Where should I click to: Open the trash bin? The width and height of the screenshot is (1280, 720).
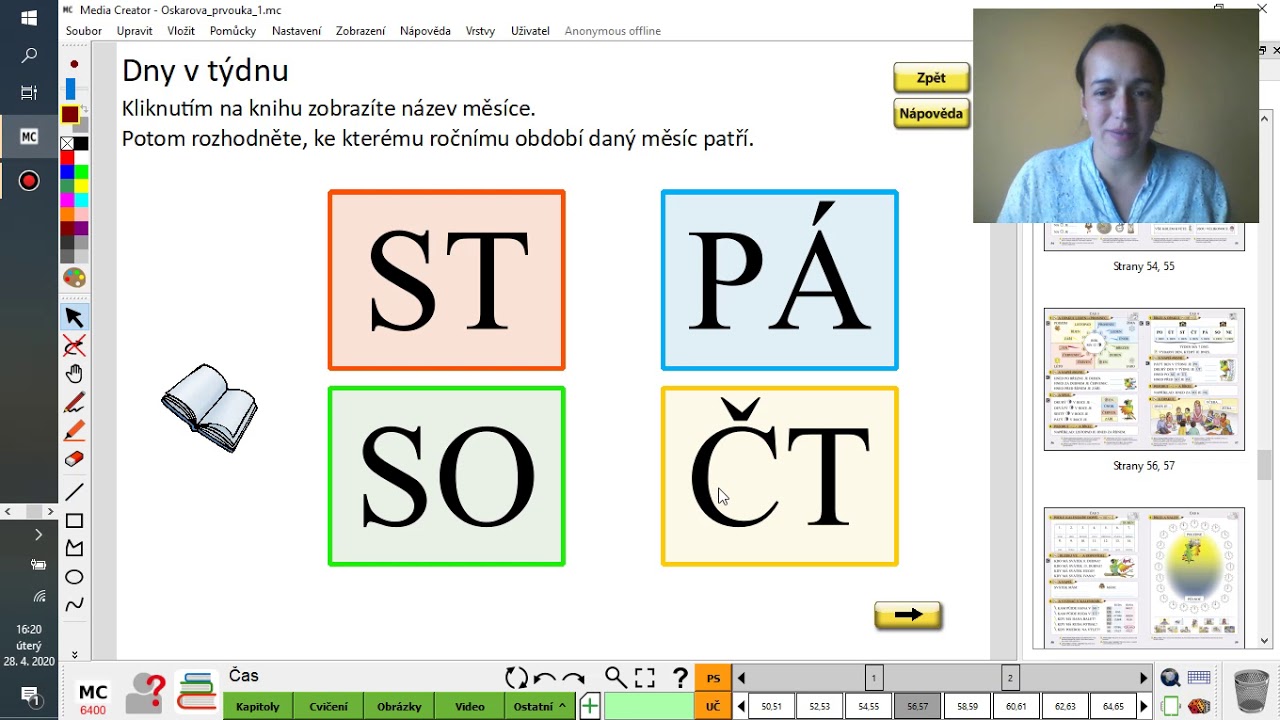(x=1251, y=692)
